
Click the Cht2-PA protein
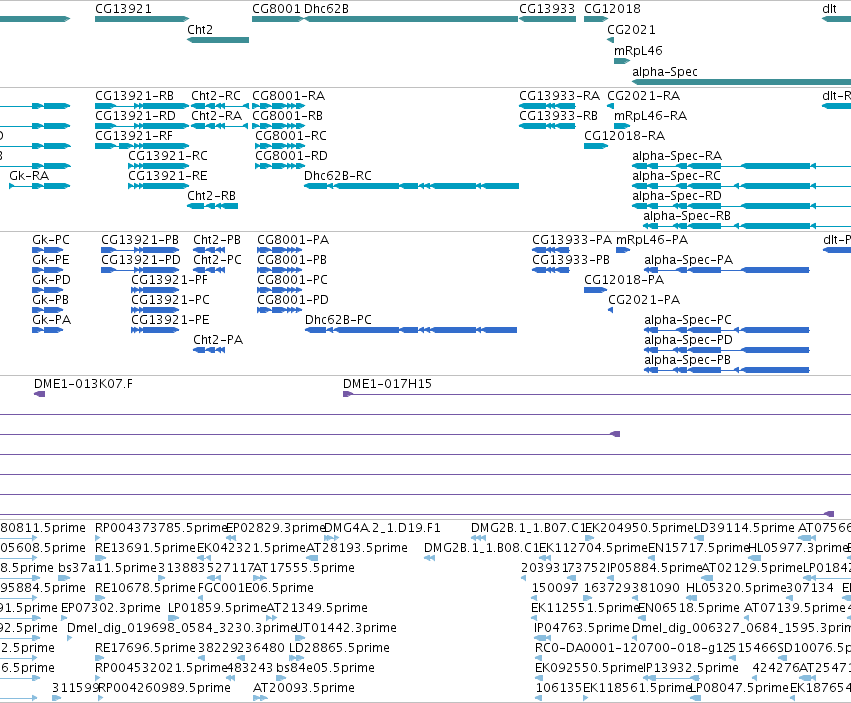pyautogui.click(x=209, y=350)
